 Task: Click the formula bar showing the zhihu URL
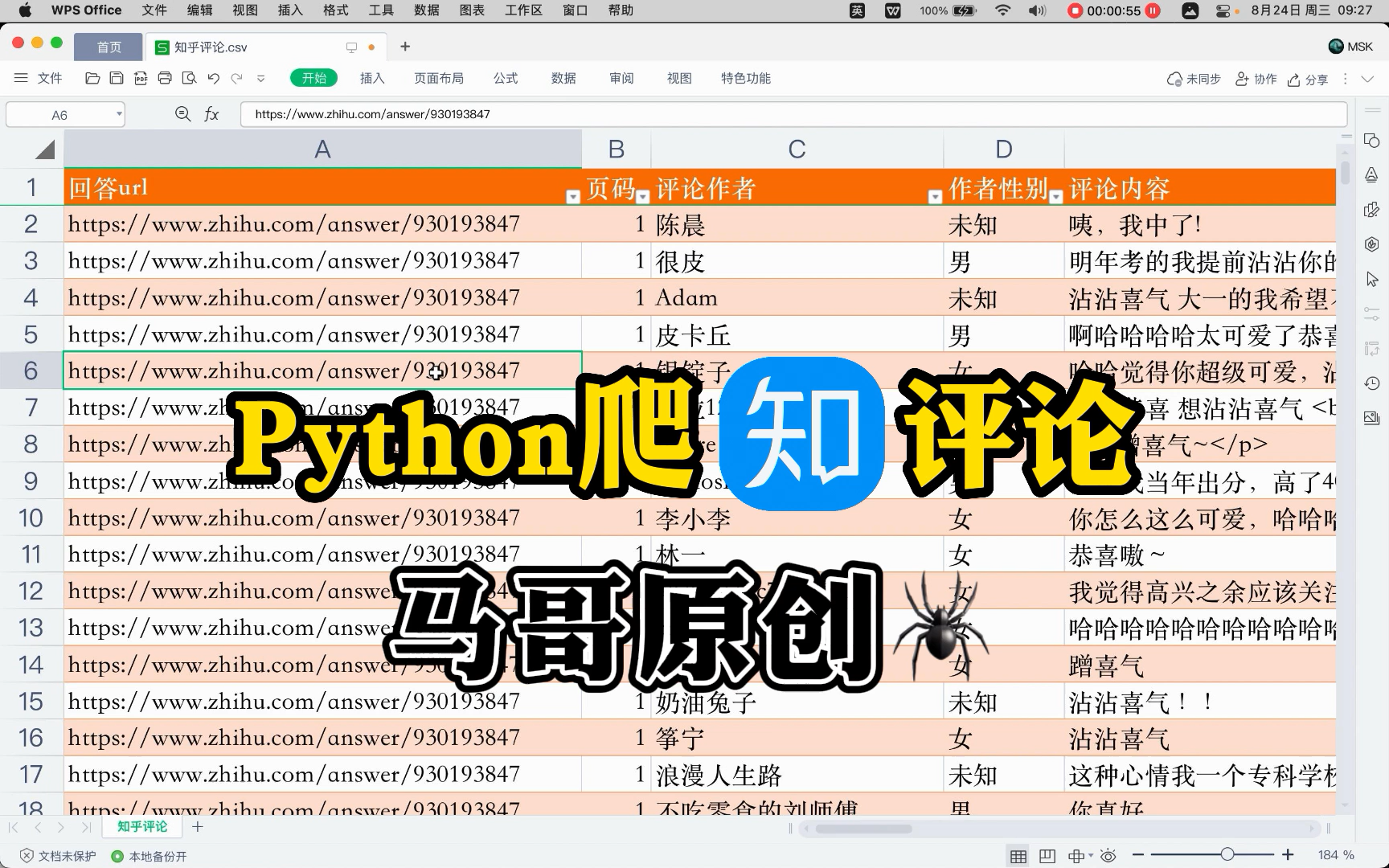click(x=793, y=114)
